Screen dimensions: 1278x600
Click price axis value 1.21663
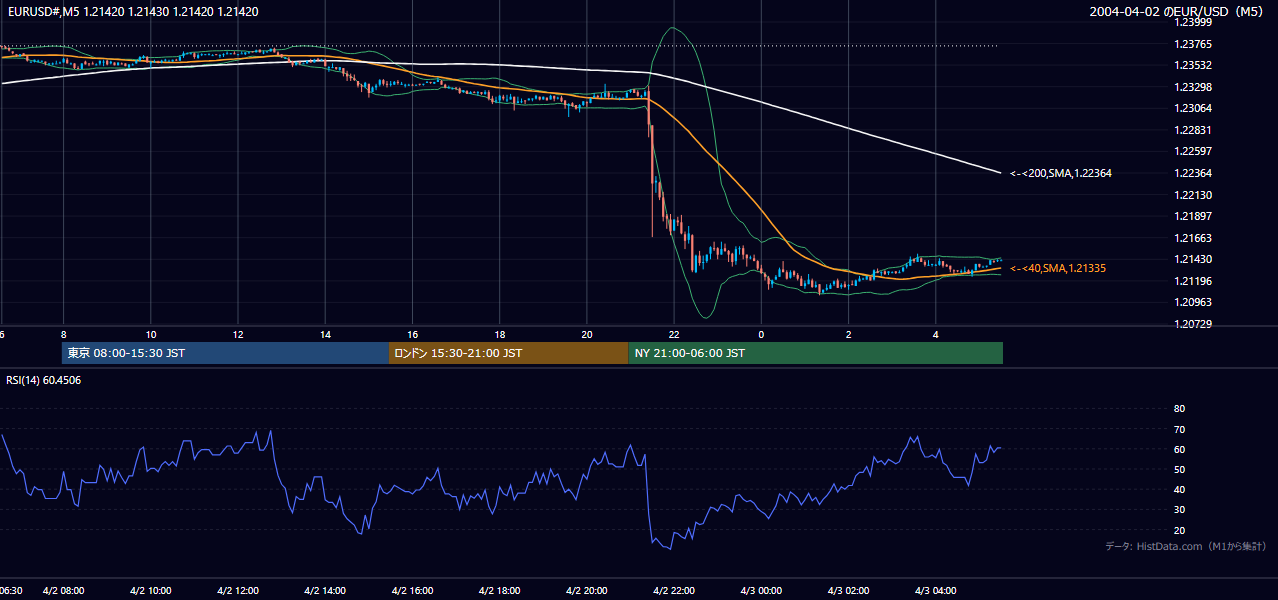click(x=1193, y=238)
